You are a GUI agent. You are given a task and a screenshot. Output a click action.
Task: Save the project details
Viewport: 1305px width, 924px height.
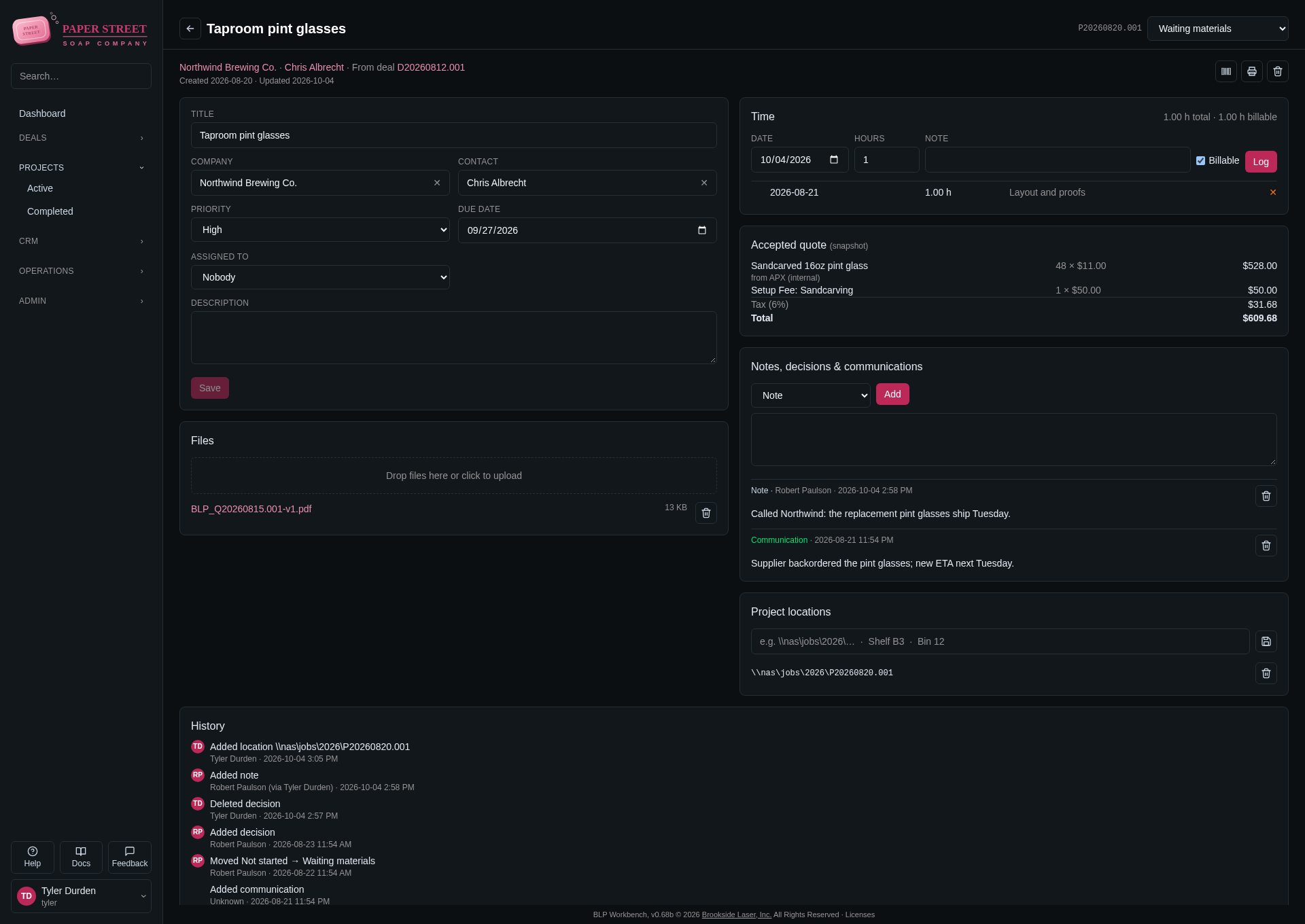click(x=210, y=388)
